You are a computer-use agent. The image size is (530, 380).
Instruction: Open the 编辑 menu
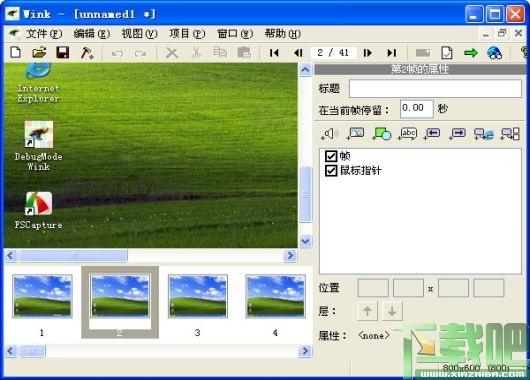click(x=92, y=33)
